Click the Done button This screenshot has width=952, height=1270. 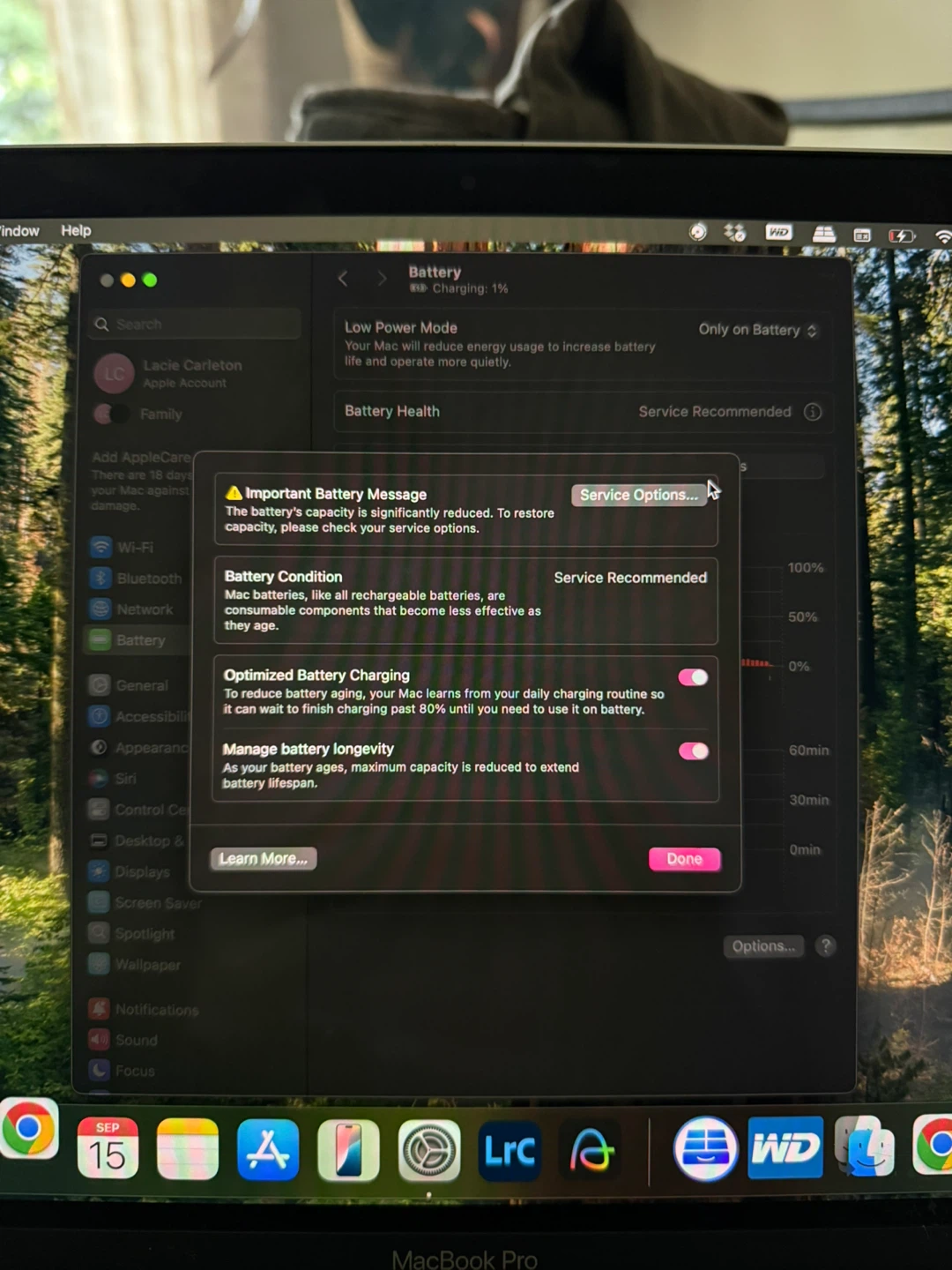click(685, 859)
